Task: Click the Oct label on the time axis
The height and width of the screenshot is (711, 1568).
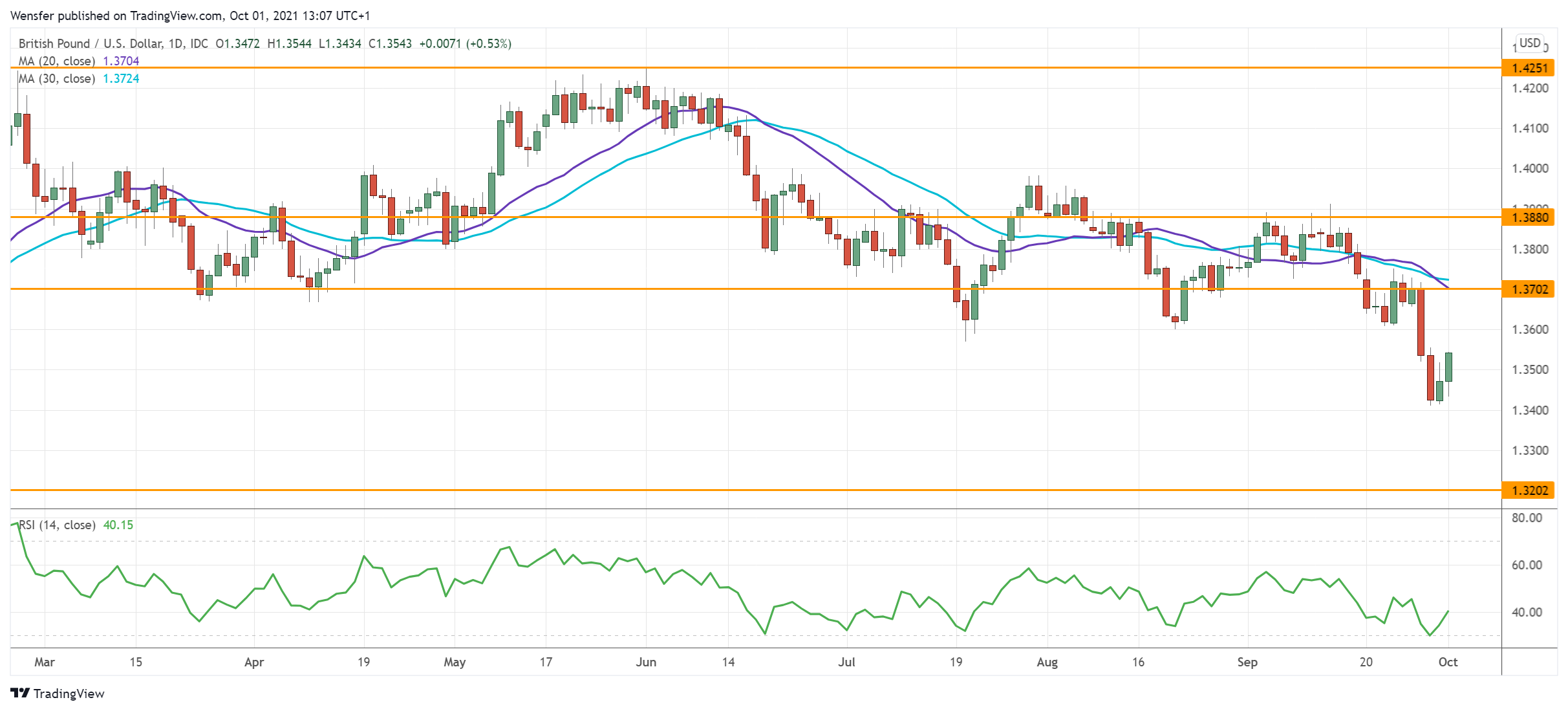Action: point(1448,662)
